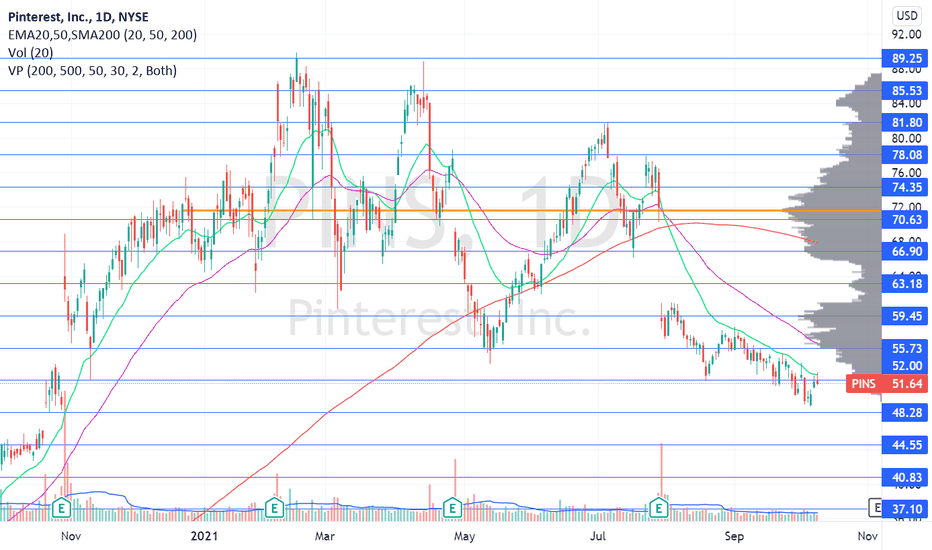Click the 55.73 horizontal line price label
The image size is (932, 550).
904,348
